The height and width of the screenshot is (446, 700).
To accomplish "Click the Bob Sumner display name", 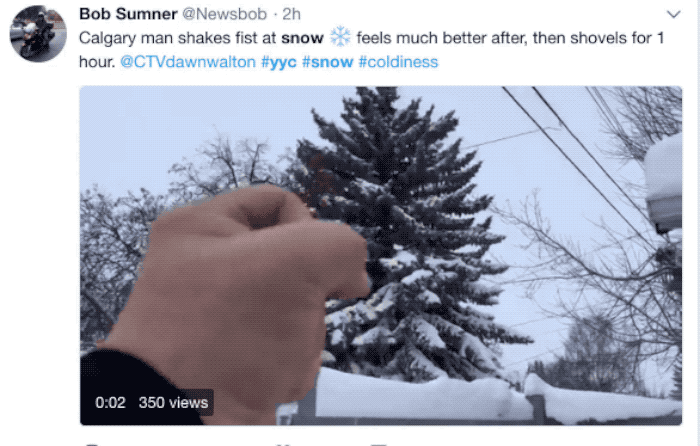I will click(128, 14).
